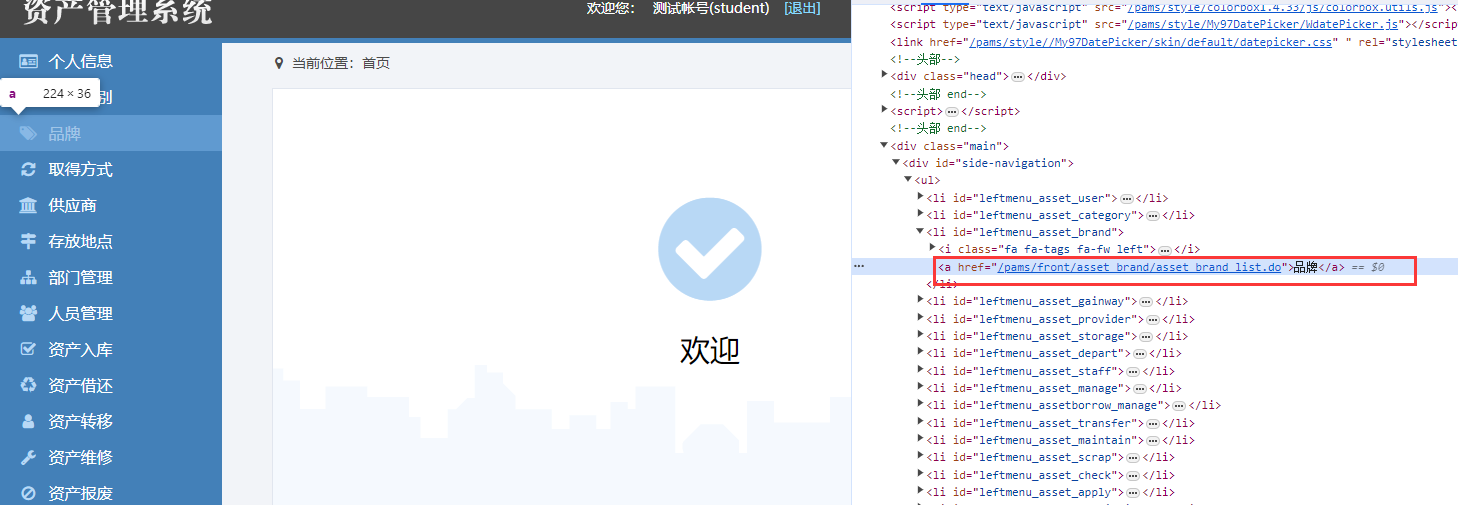
Task: Go to 取得方式 in the sidebar
Action: pyautogui.click(x=81, y=169)
